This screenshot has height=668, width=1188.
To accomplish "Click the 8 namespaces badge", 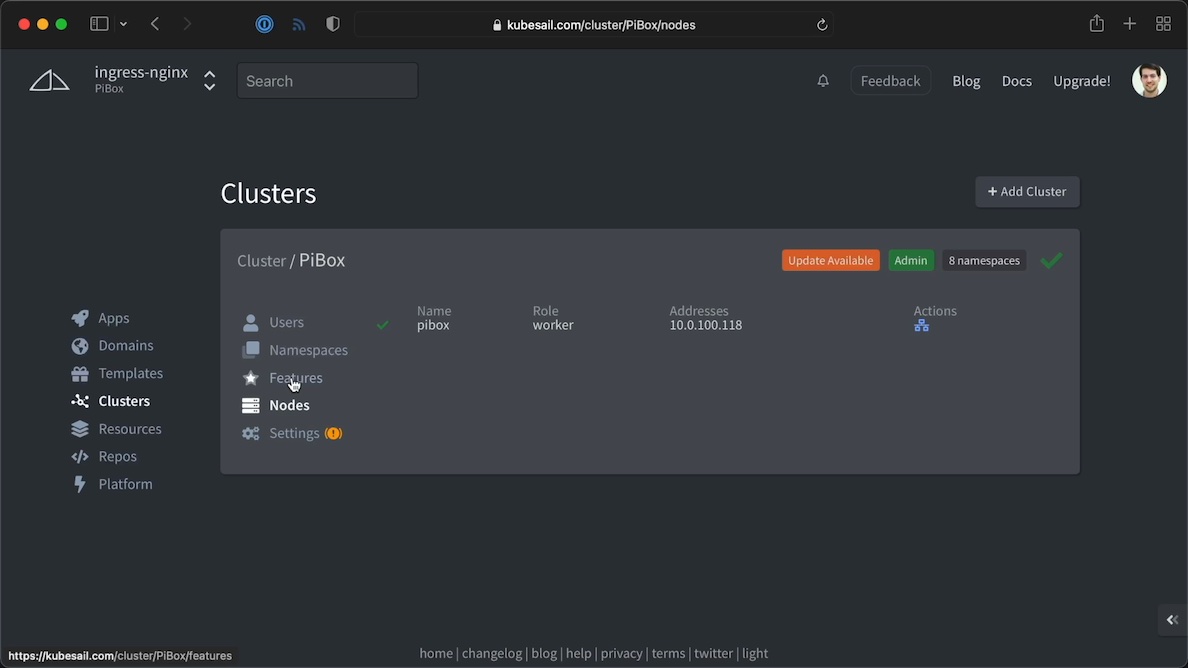I will (984, 261).
